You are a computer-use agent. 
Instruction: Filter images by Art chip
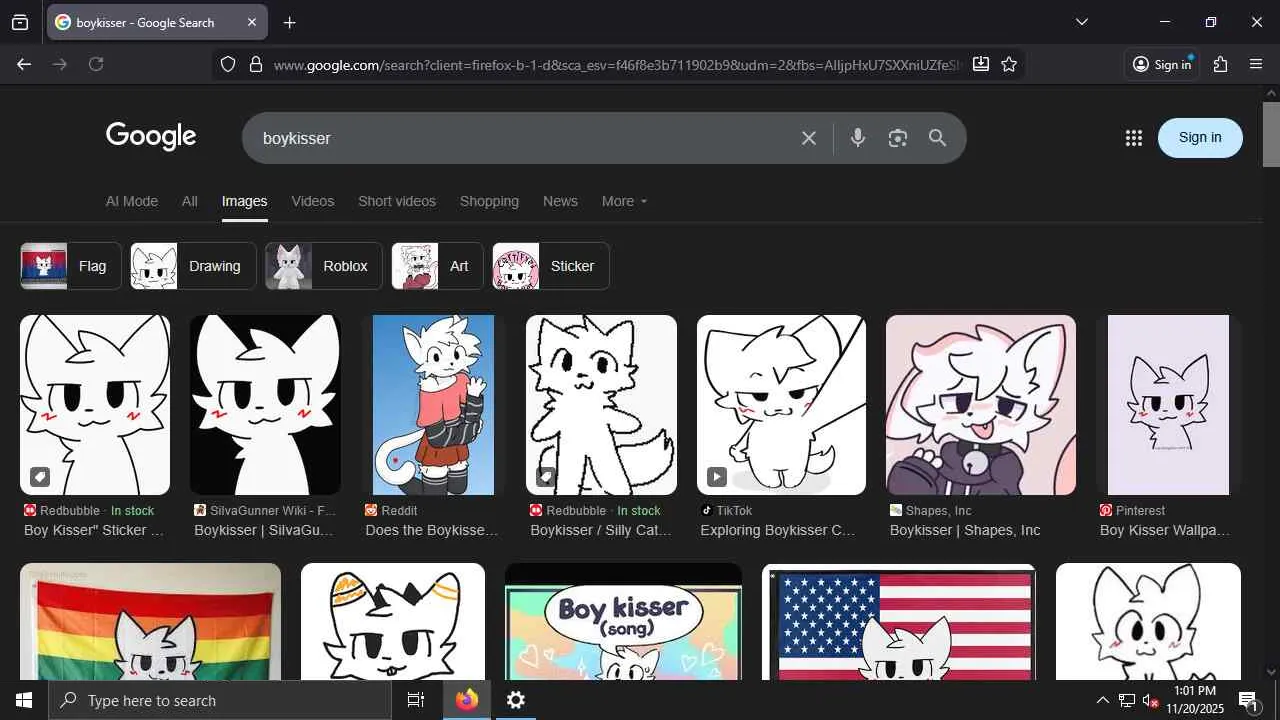(x=437, y=266)
